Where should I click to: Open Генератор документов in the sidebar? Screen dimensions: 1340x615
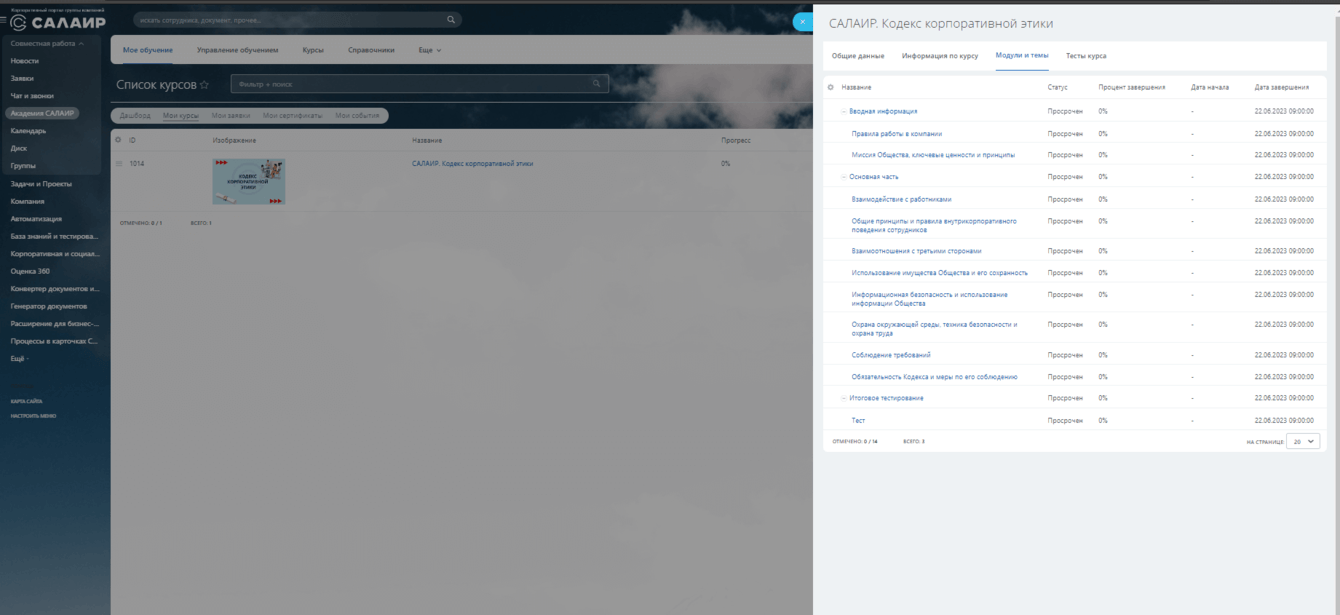[49, 306]
